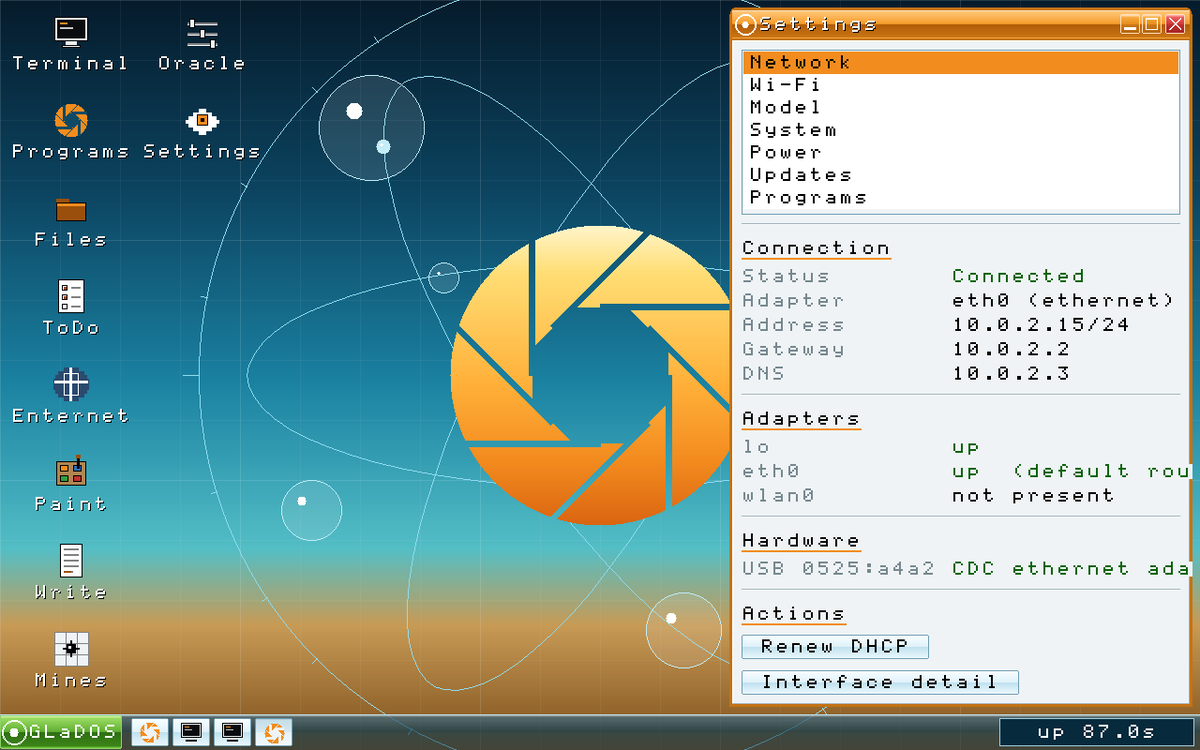This screenshot has height=750, width=1200.
Task: Click the Actions section heading
Action: [x=793, y=614]
